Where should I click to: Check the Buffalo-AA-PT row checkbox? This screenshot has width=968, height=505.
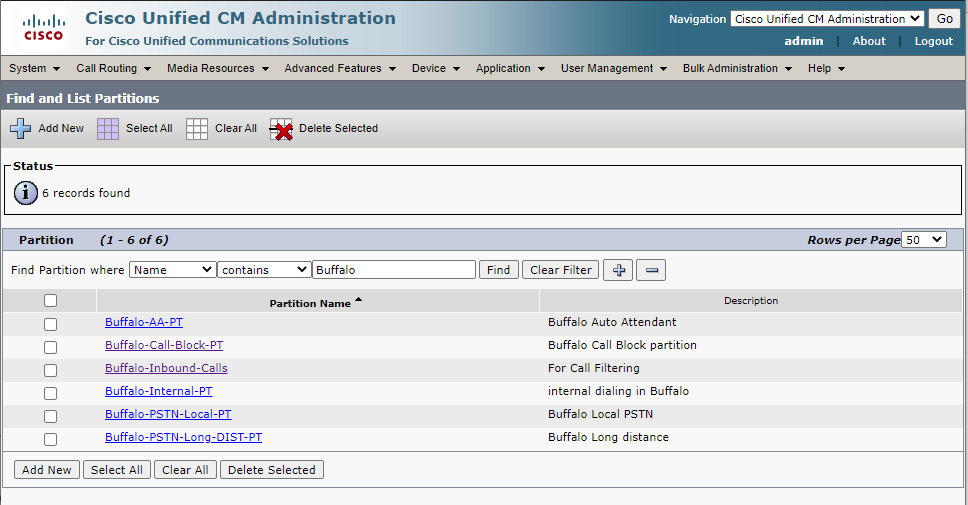50,324
